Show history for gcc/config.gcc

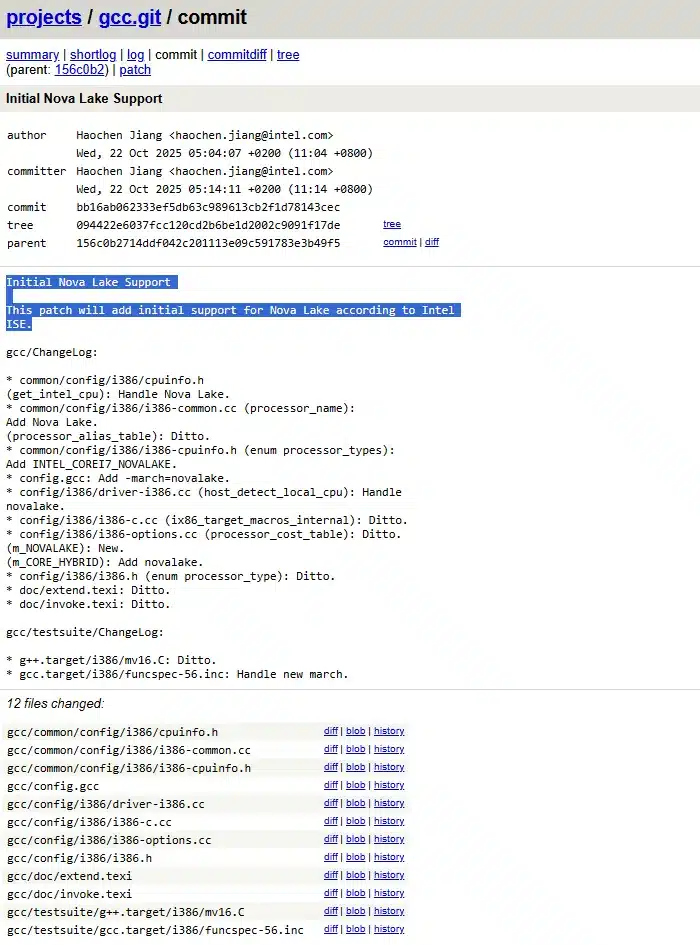389,785
